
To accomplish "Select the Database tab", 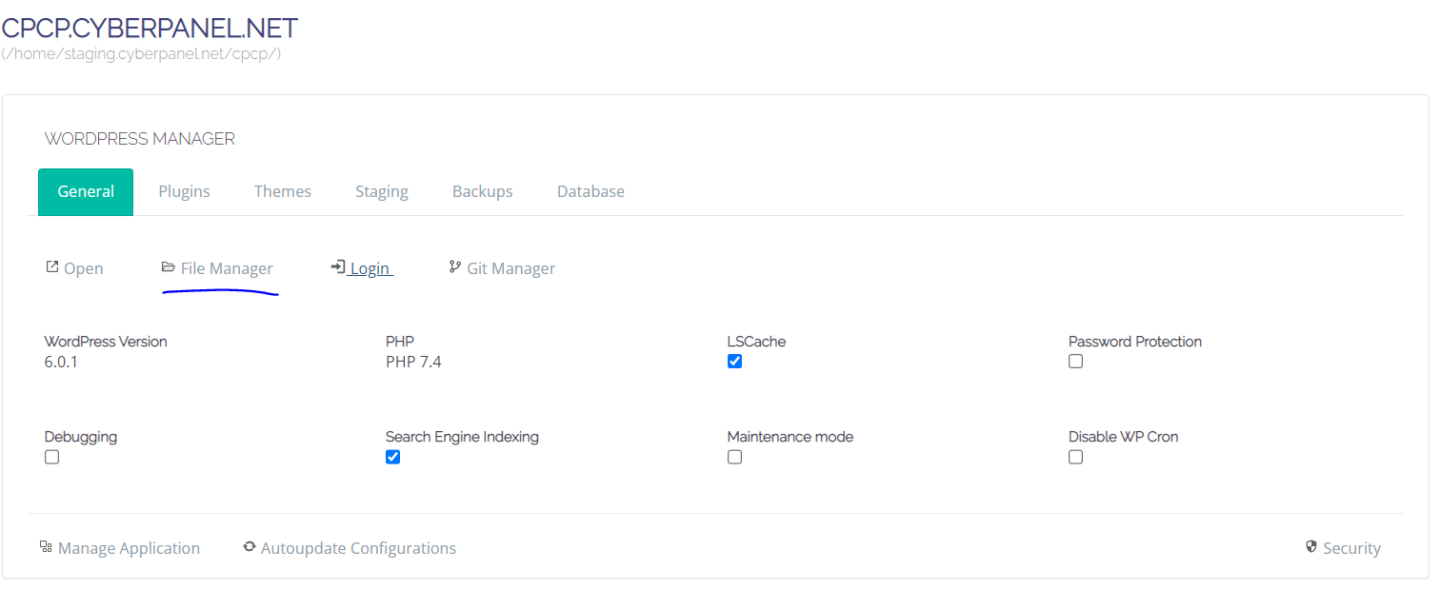I will (590, 191).
